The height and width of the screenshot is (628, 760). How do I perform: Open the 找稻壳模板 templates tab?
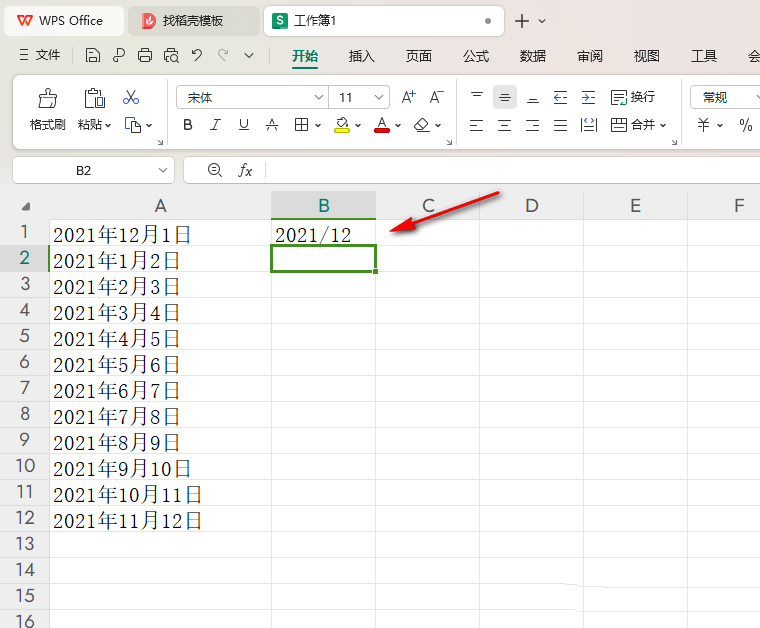coord(193,21)
